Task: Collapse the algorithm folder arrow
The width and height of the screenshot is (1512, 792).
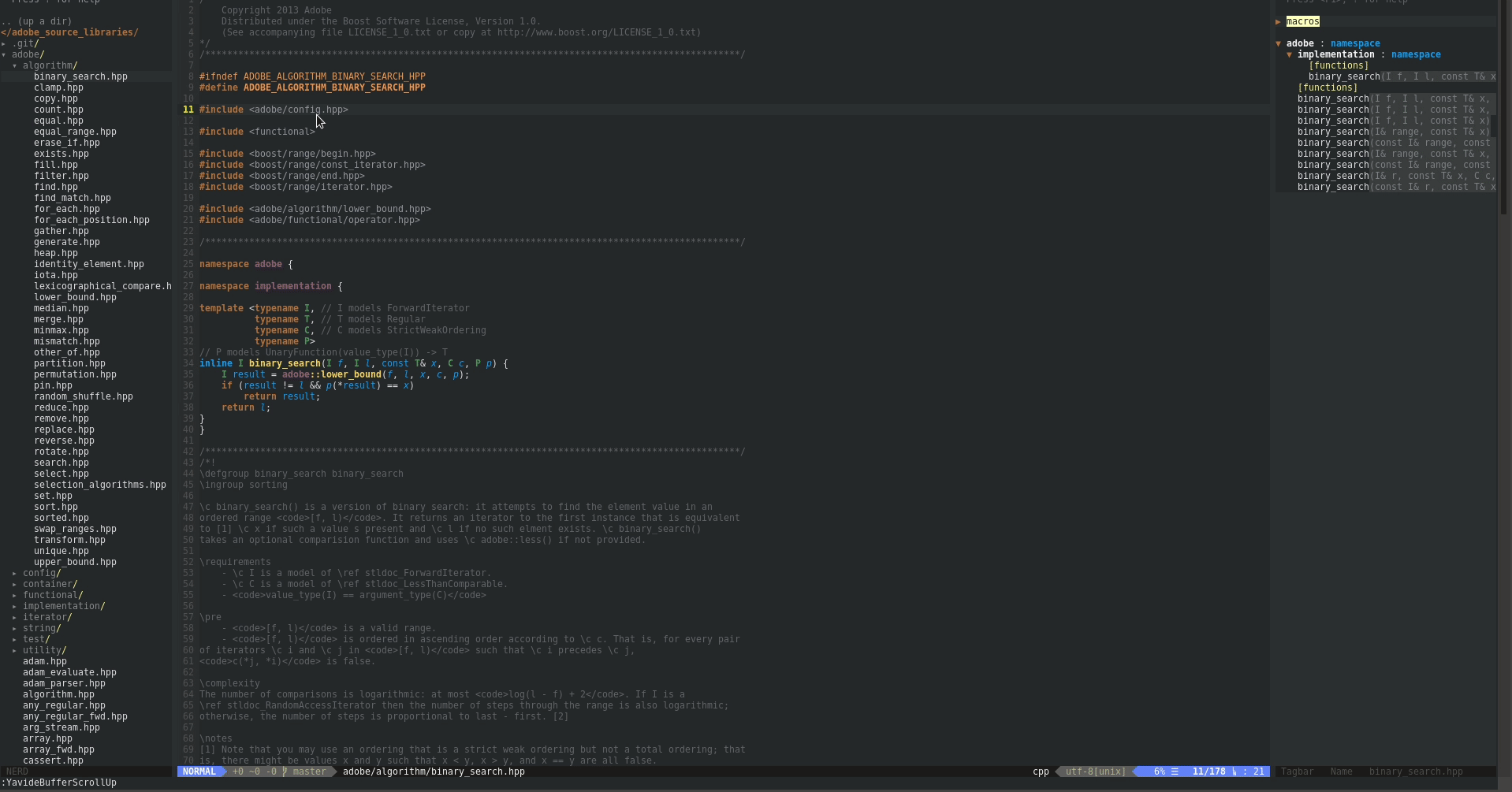Action: pos(15,65)
